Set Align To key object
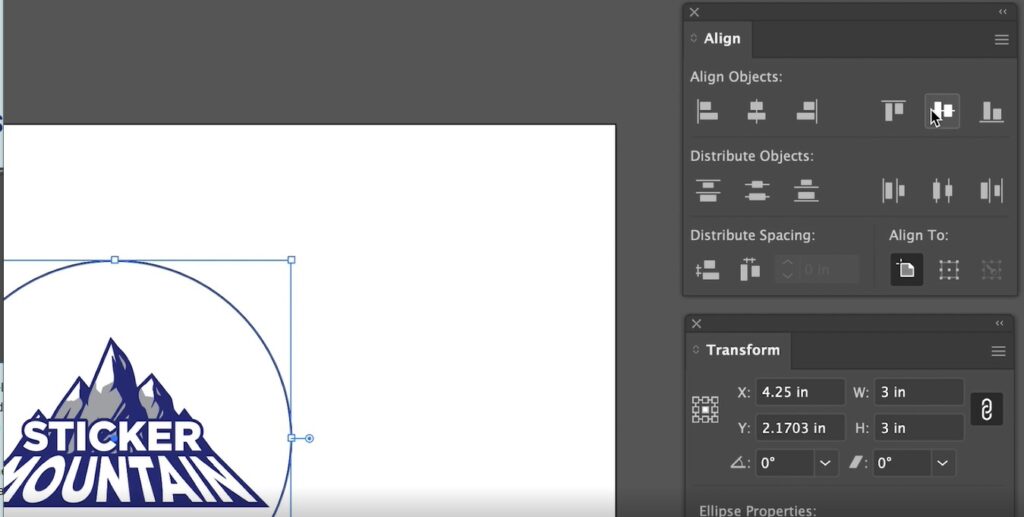 (991, 270)
